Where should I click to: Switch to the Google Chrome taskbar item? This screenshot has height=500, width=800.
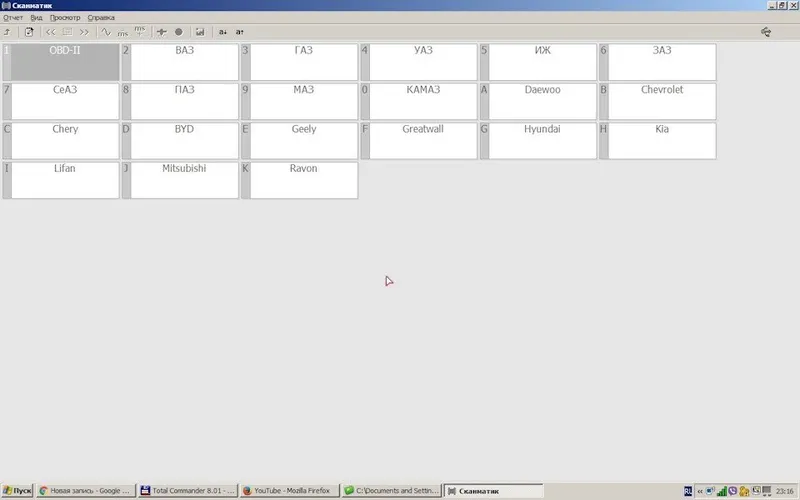86,491
